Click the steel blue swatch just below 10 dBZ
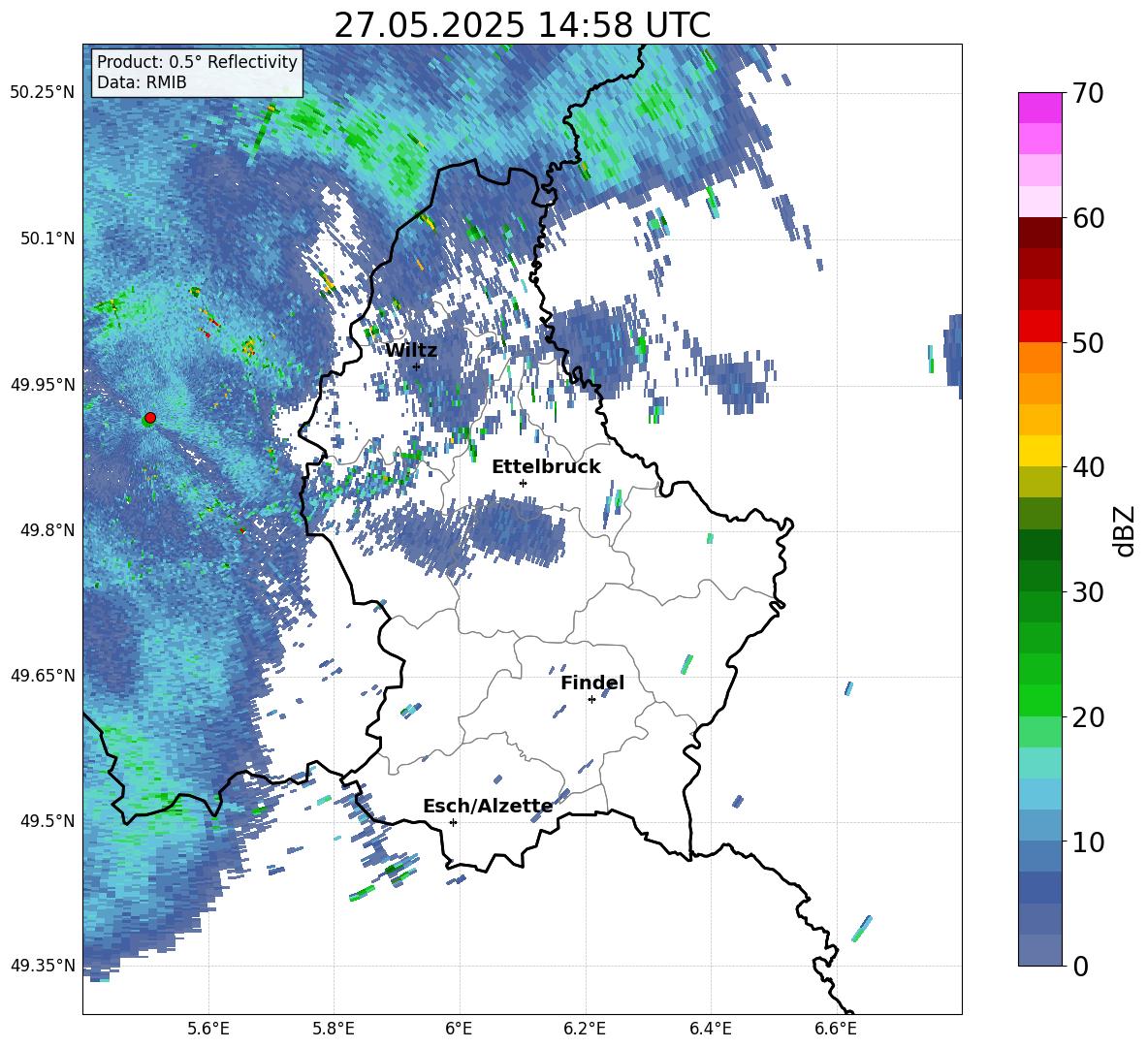The width and height of the screenshot is (1148, 1048). [x=1040, y=856]
